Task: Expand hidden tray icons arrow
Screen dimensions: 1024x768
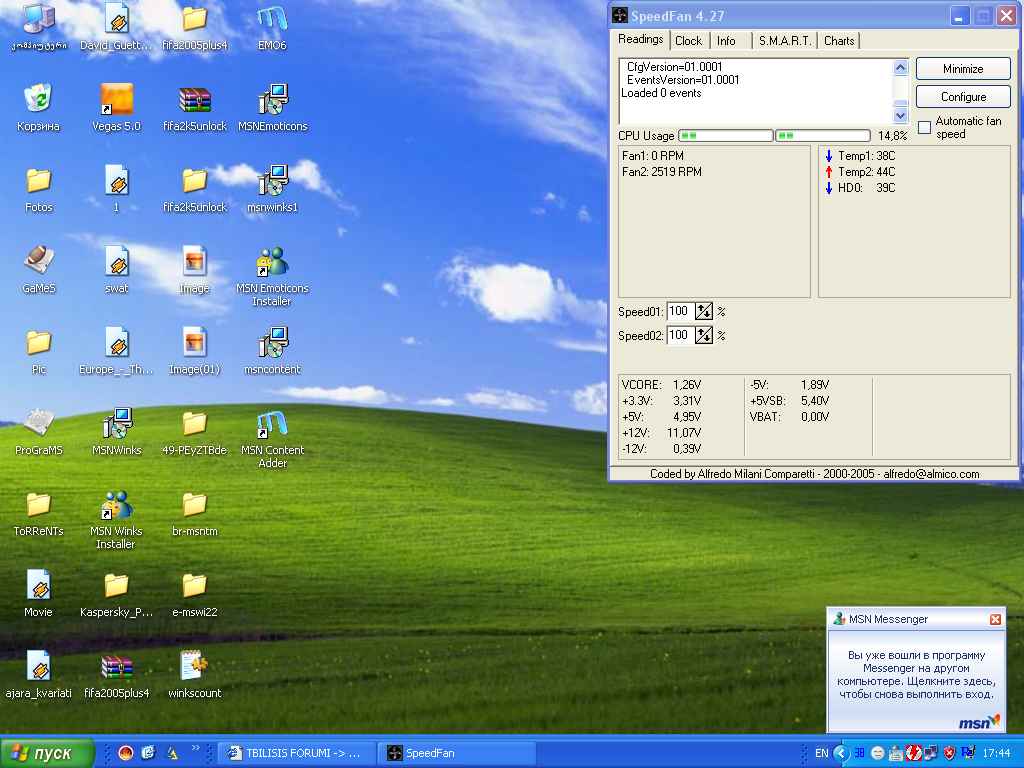Action: coord(841,754)
